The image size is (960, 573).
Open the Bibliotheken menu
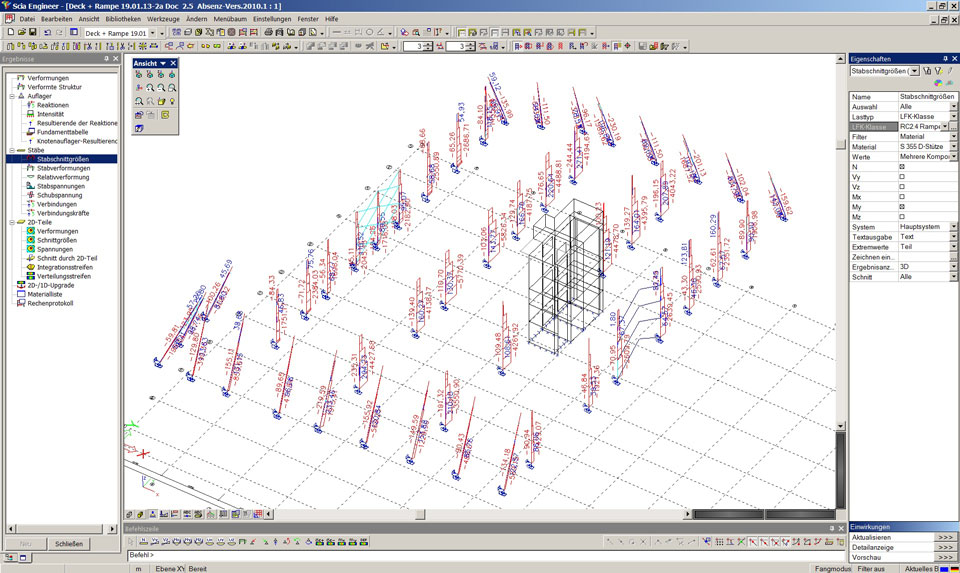(x=123, y=19)
